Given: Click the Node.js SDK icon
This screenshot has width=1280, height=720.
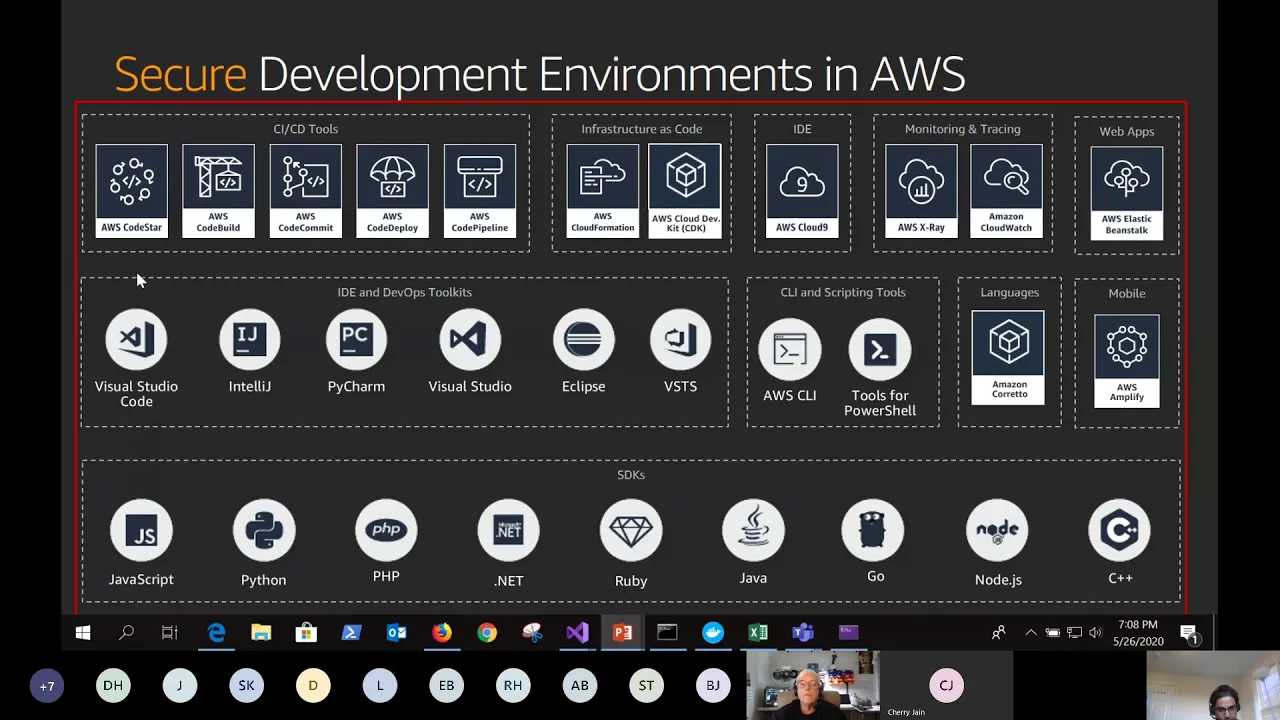Looking at the screenshot, I should tap(997, 531).
